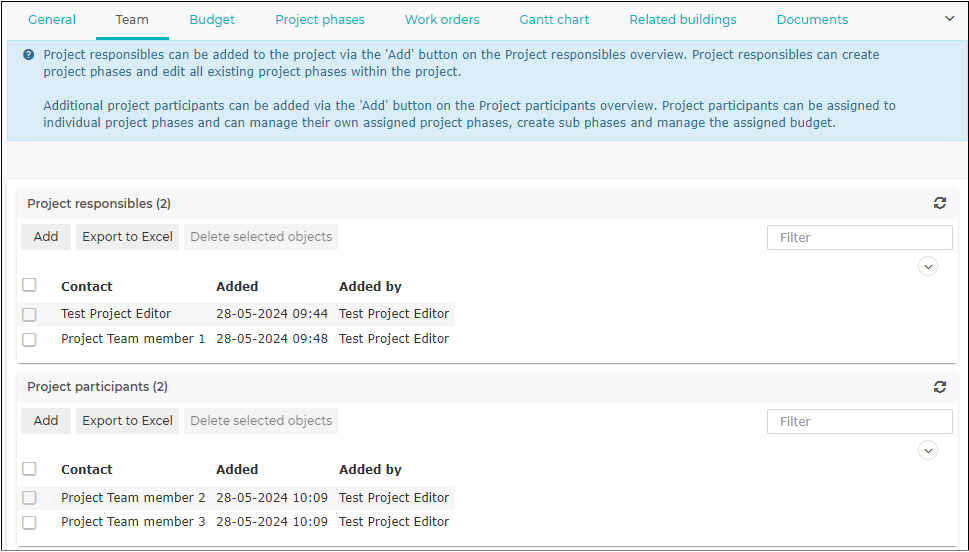
Task: Tick the checkbox for Project Team member 1
Action: [29, 339]
